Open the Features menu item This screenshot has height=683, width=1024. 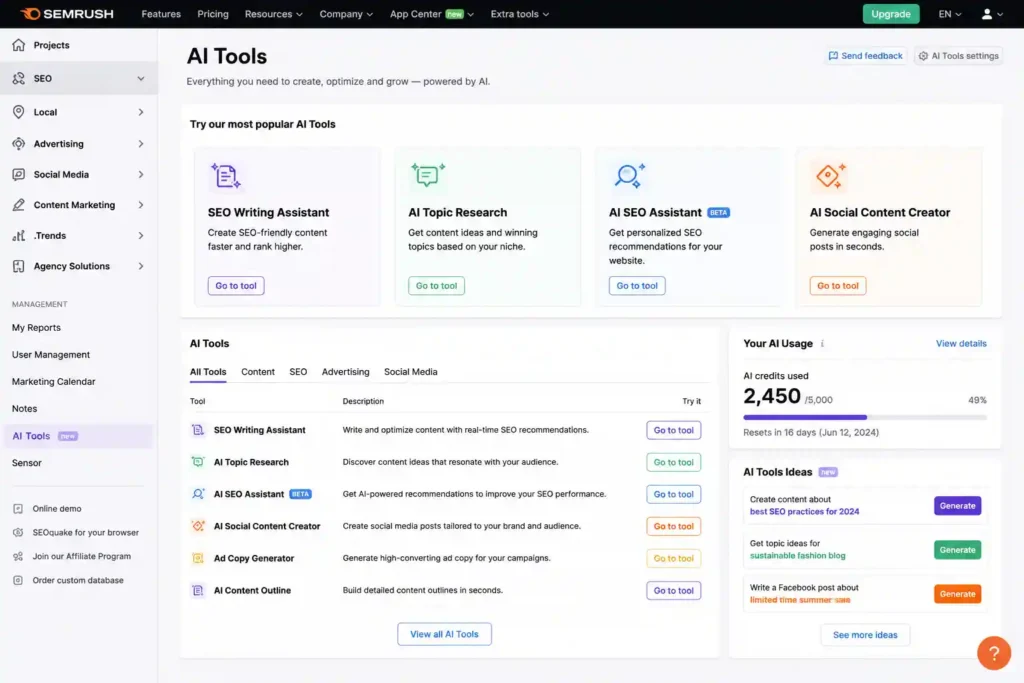161,14
